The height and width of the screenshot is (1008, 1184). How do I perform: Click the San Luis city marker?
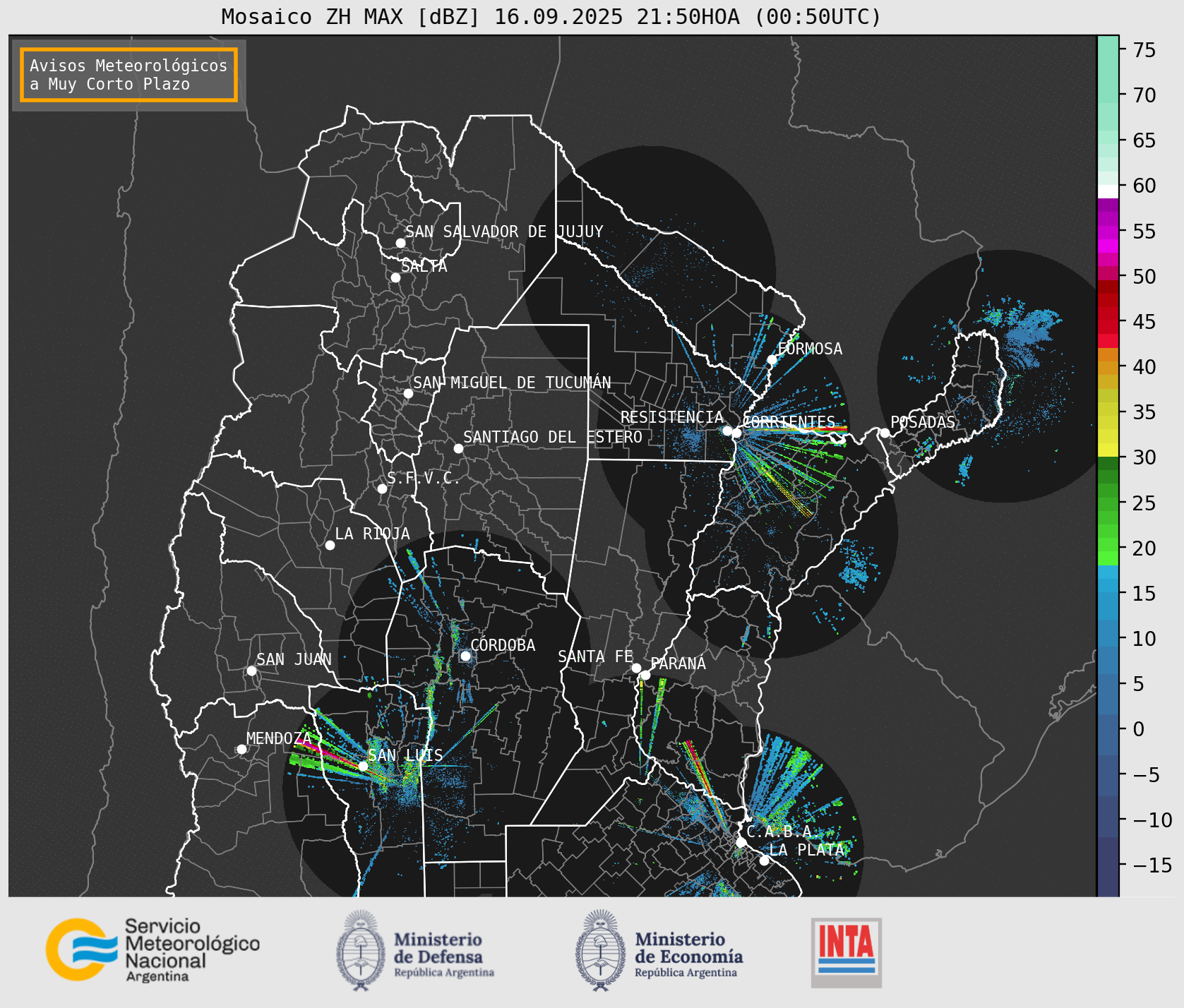(363, 766)
